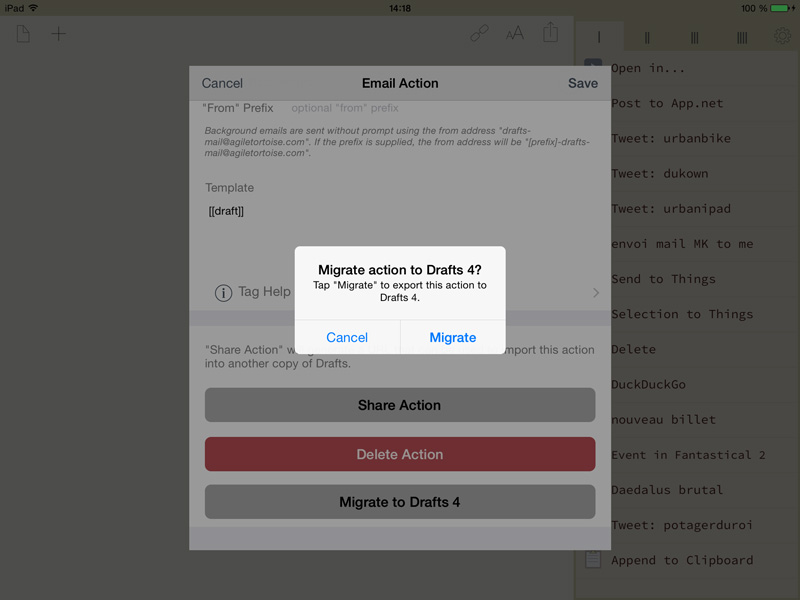Tap the share arrow icon in toolbar
The height and width of the screenshot is (600, 800).
[551, 32]
